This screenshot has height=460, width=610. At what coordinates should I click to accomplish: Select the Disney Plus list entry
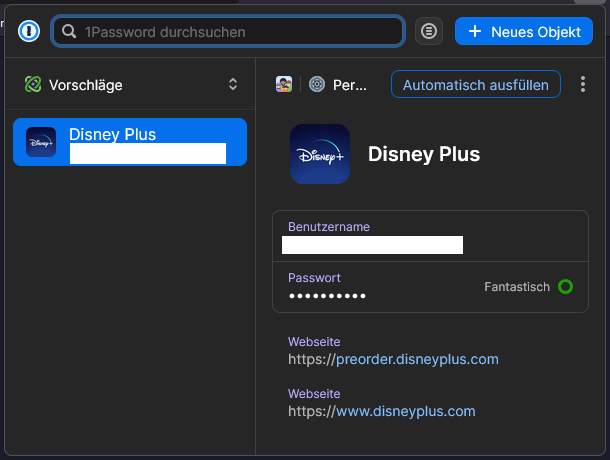(x=130, y=142)
